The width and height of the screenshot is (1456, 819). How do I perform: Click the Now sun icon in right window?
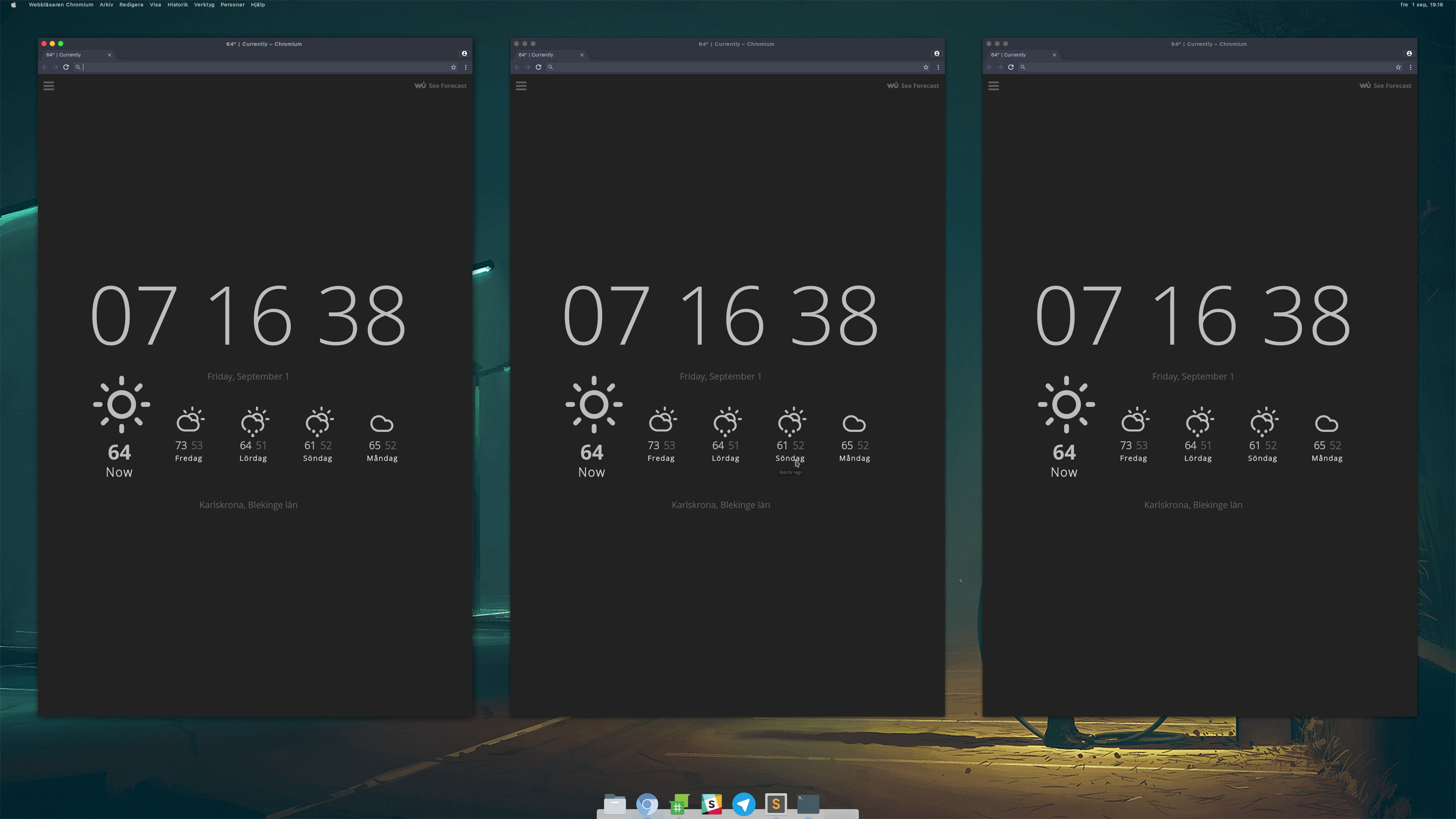tap(1066, 404)
